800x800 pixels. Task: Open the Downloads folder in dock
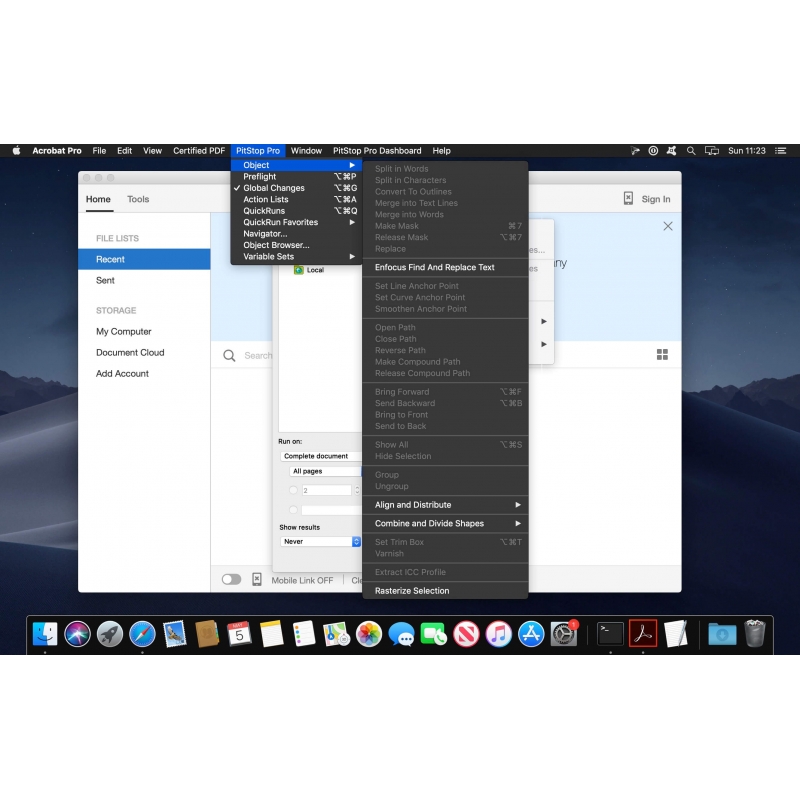click(722, 634)
